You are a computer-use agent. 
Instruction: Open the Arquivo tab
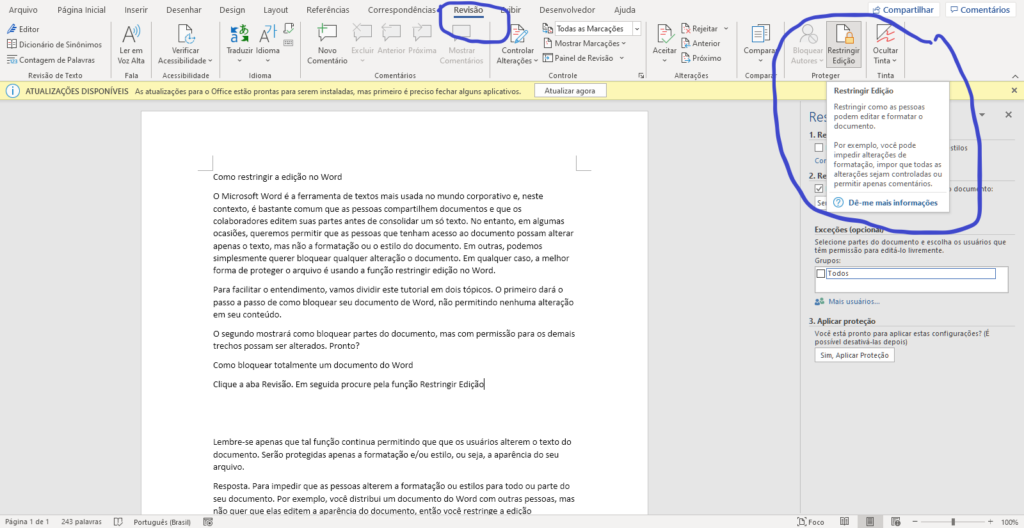pos(22,10)
